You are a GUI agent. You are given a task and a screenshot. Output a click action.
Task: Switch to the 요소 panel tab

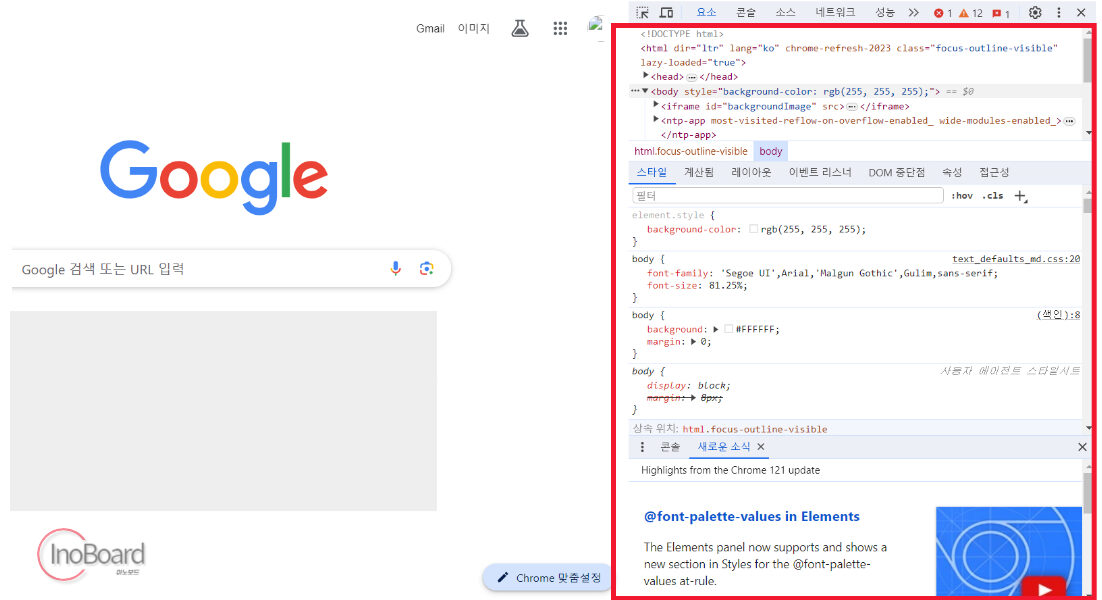coord(706,13)
